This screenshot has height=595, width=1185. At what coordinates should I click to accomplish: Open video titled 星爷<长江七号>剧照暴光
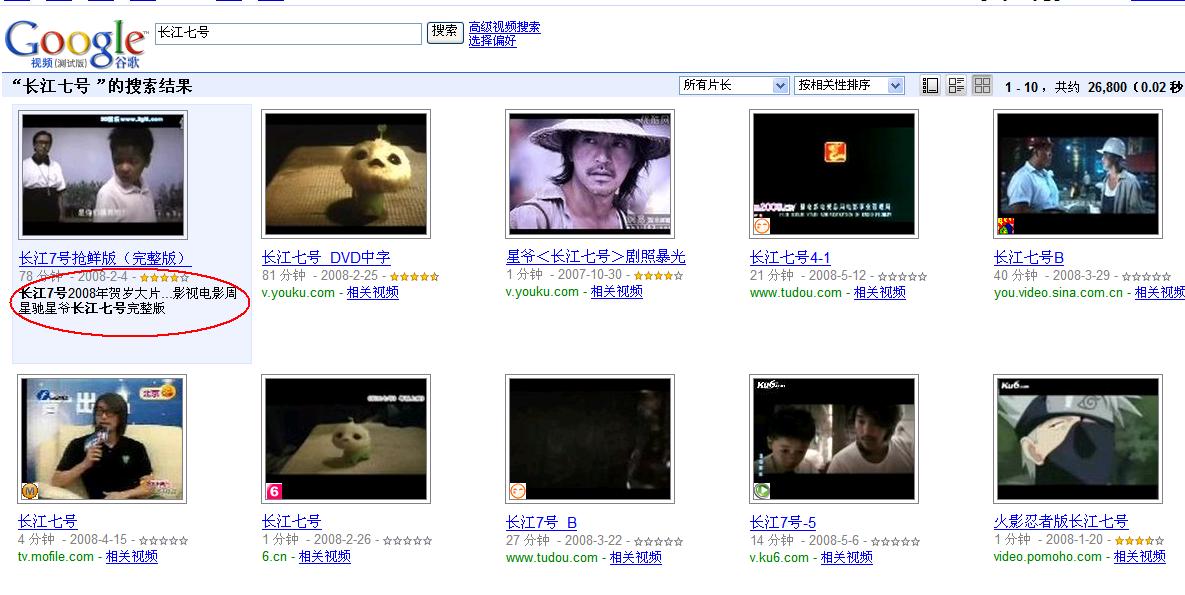coord(596,256)
